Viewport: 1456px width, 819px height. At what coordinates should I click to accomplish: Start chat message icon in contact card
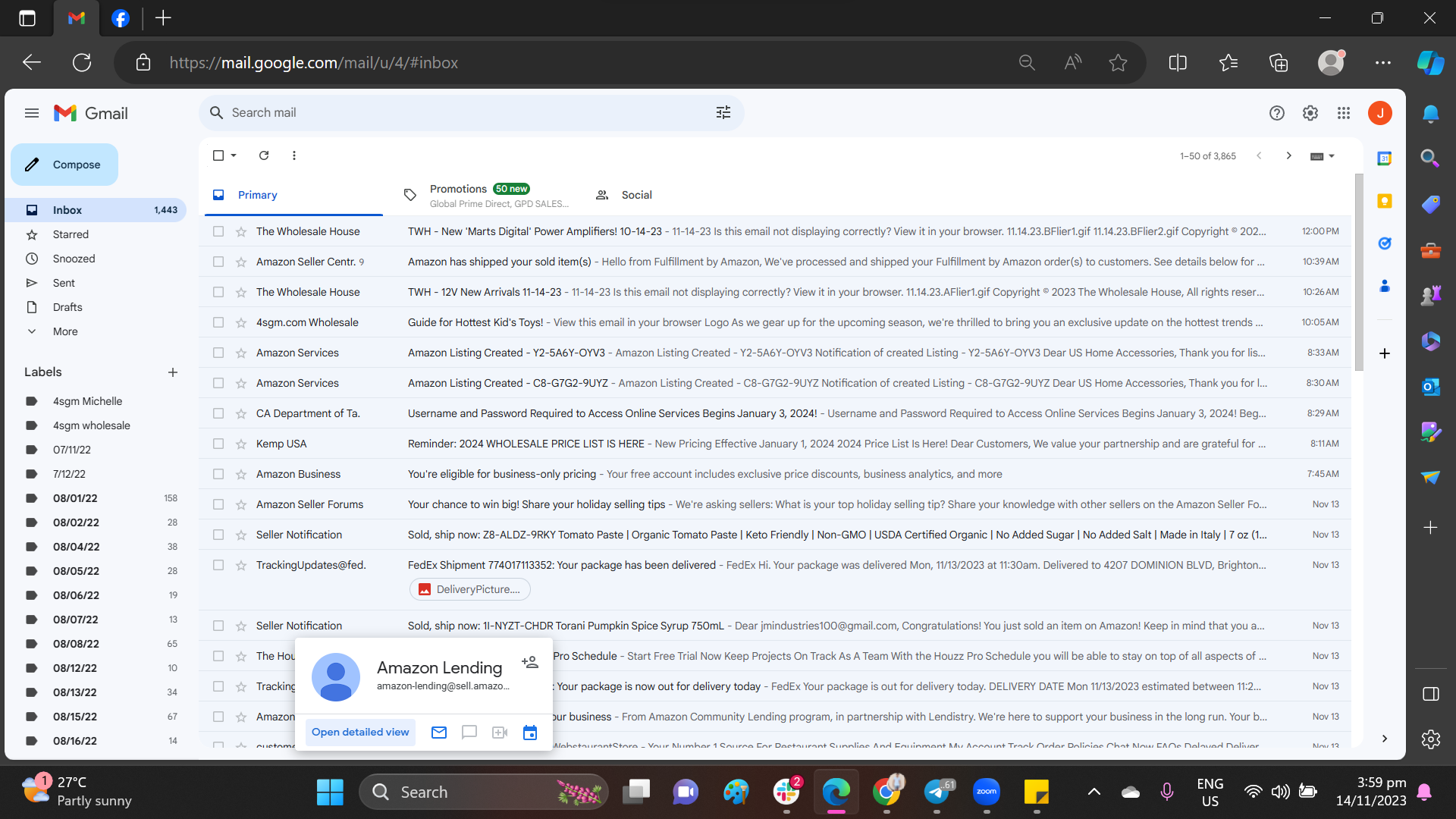point(469,732)
